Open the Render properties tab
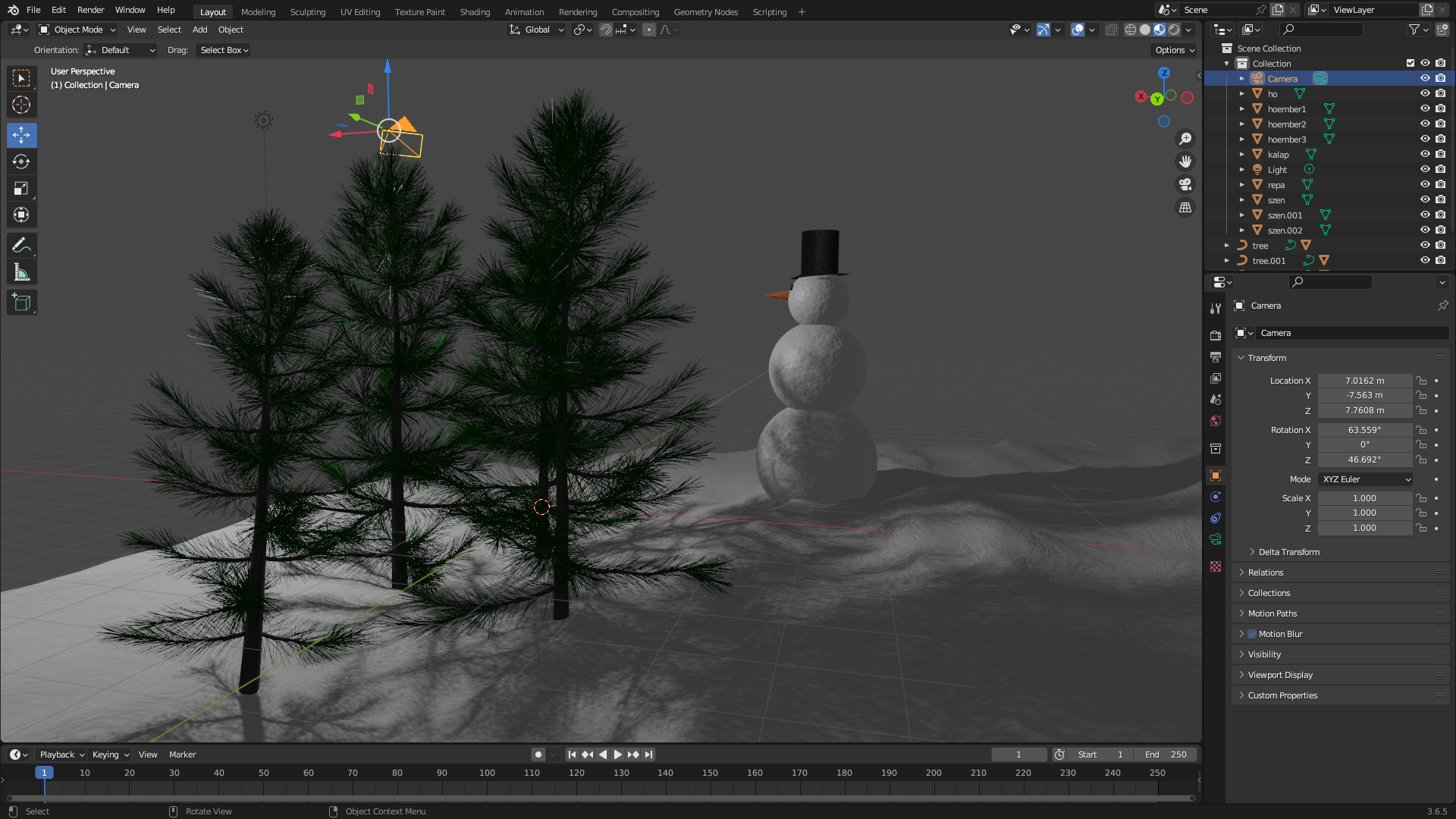The width and height of the screenshot is (1456, 819). click(x=1216, y=335)
